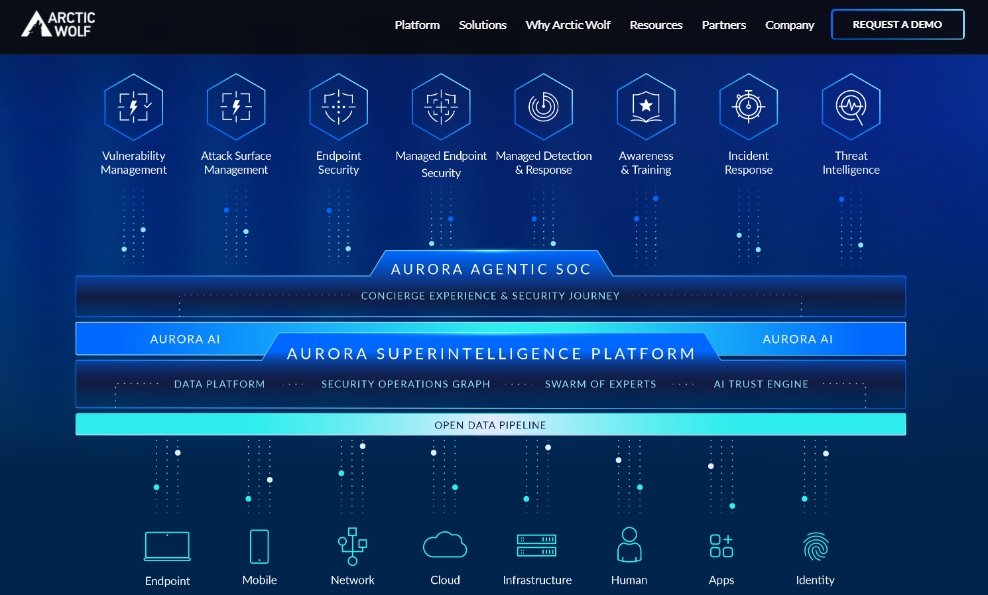Screen dimensions: 988x595
Task: Open the Resources menu
Action: (x=656, y=25)
